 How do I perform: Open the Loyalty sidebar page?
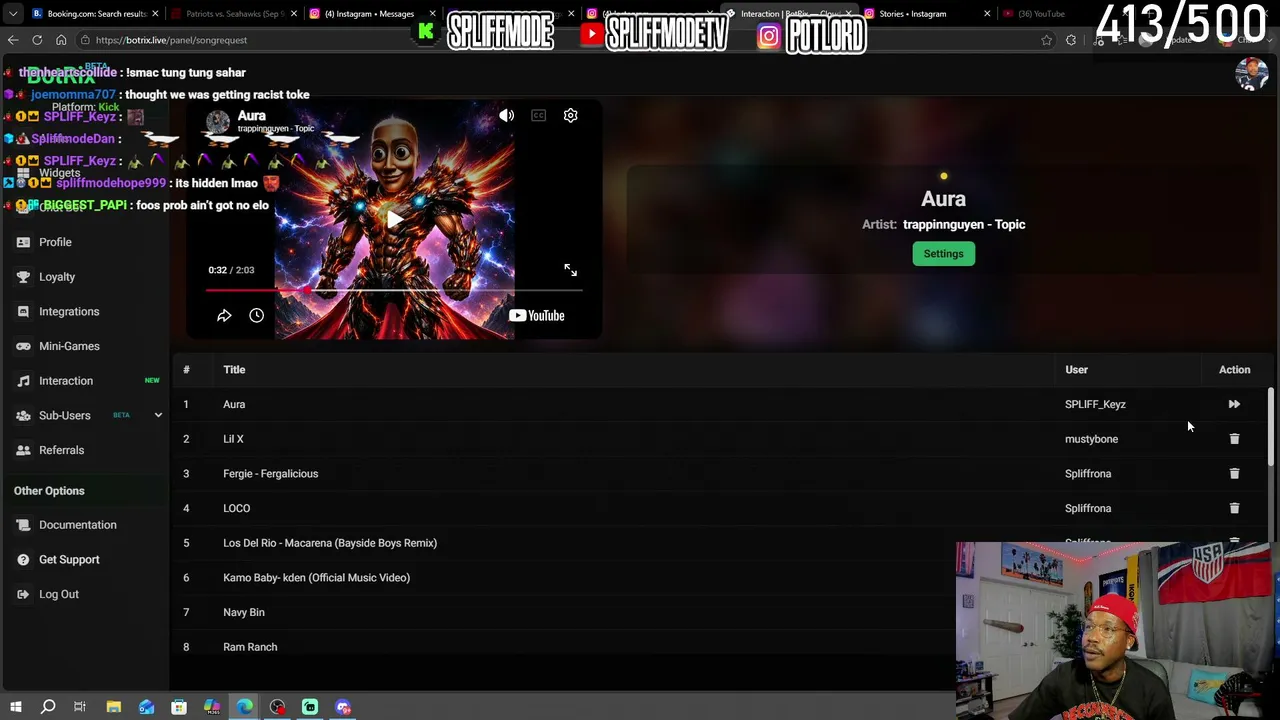(x=57, y=277)
